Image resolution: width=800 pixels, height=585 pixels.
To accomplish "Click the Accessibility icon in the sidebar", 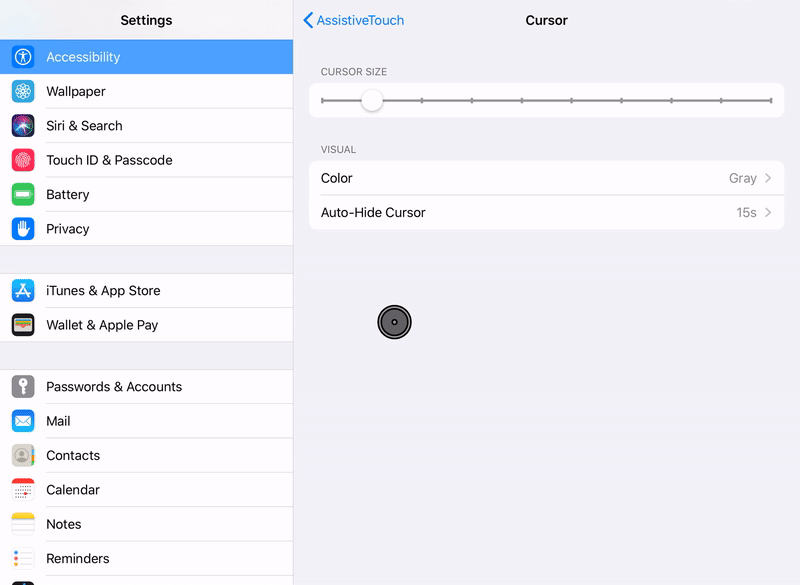I will click(x=21, y=57).
